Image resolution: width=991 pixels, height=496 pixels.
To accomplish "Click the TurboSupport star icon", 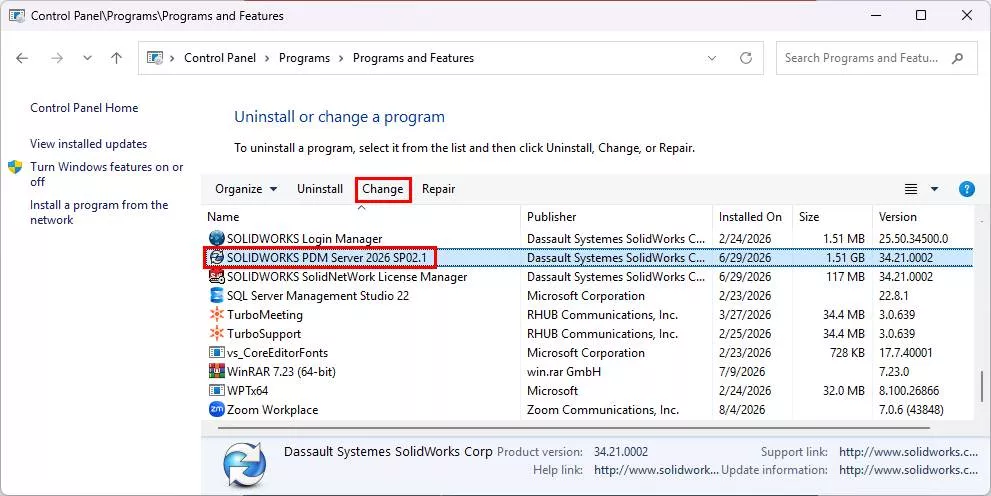I will (x=216, y=333).
